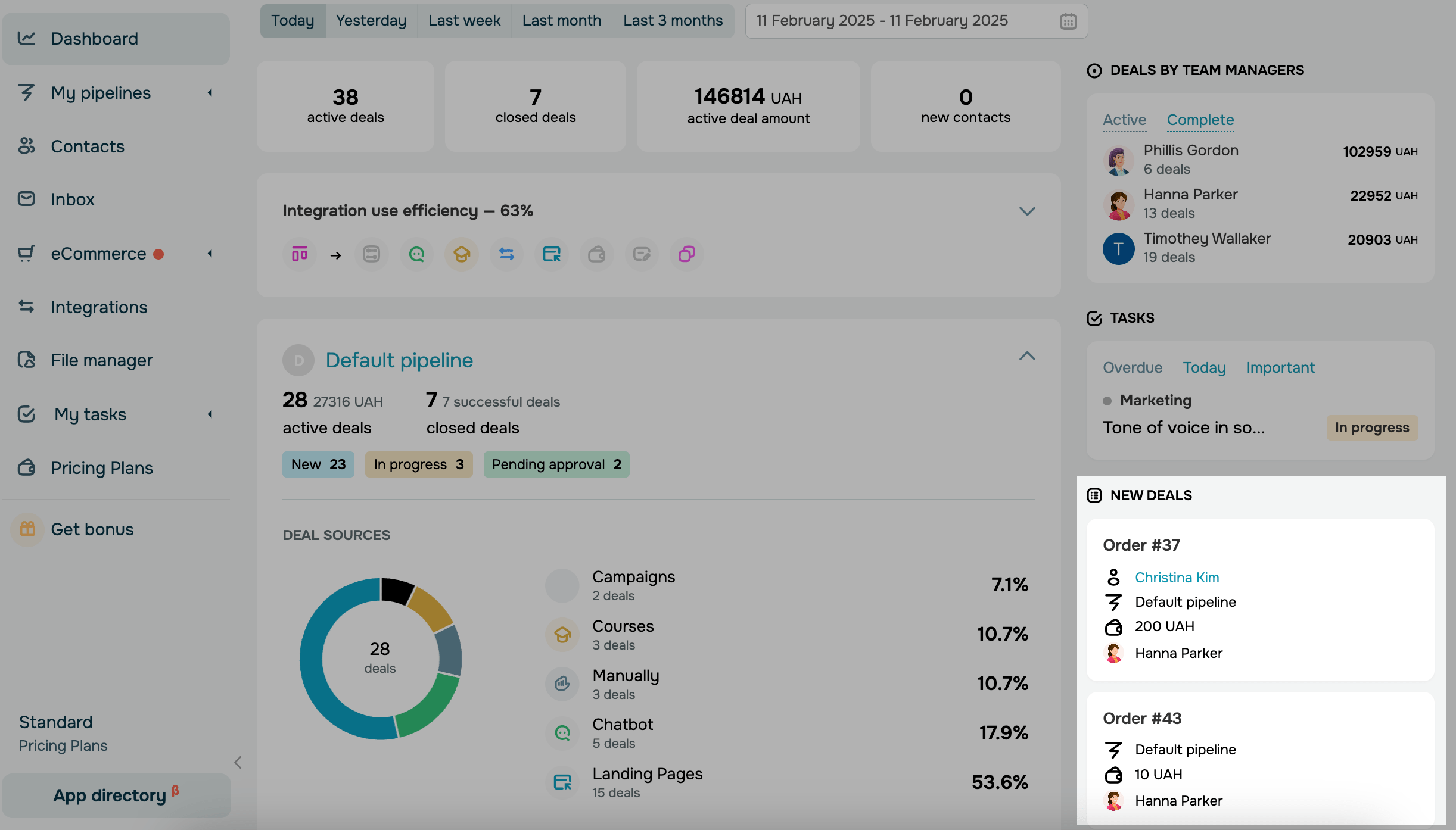Click the pink pipeline board integration icon
1456x830 pixels.
[300, 255]
